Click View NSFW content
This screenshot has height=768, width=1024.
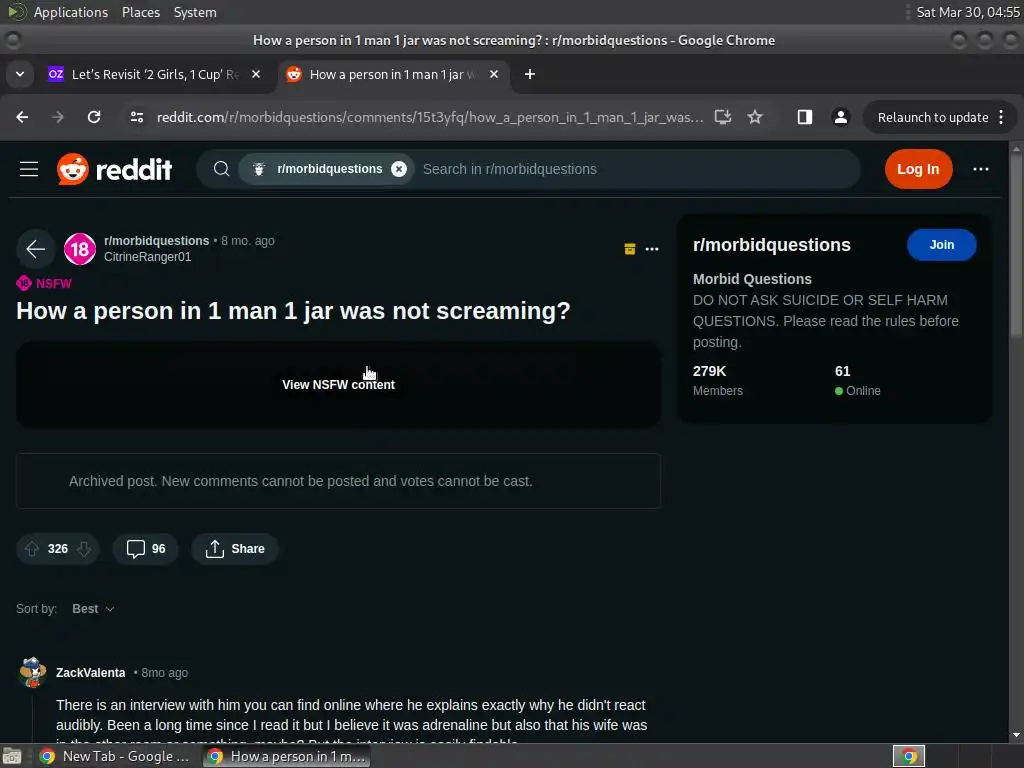point(338,385)
